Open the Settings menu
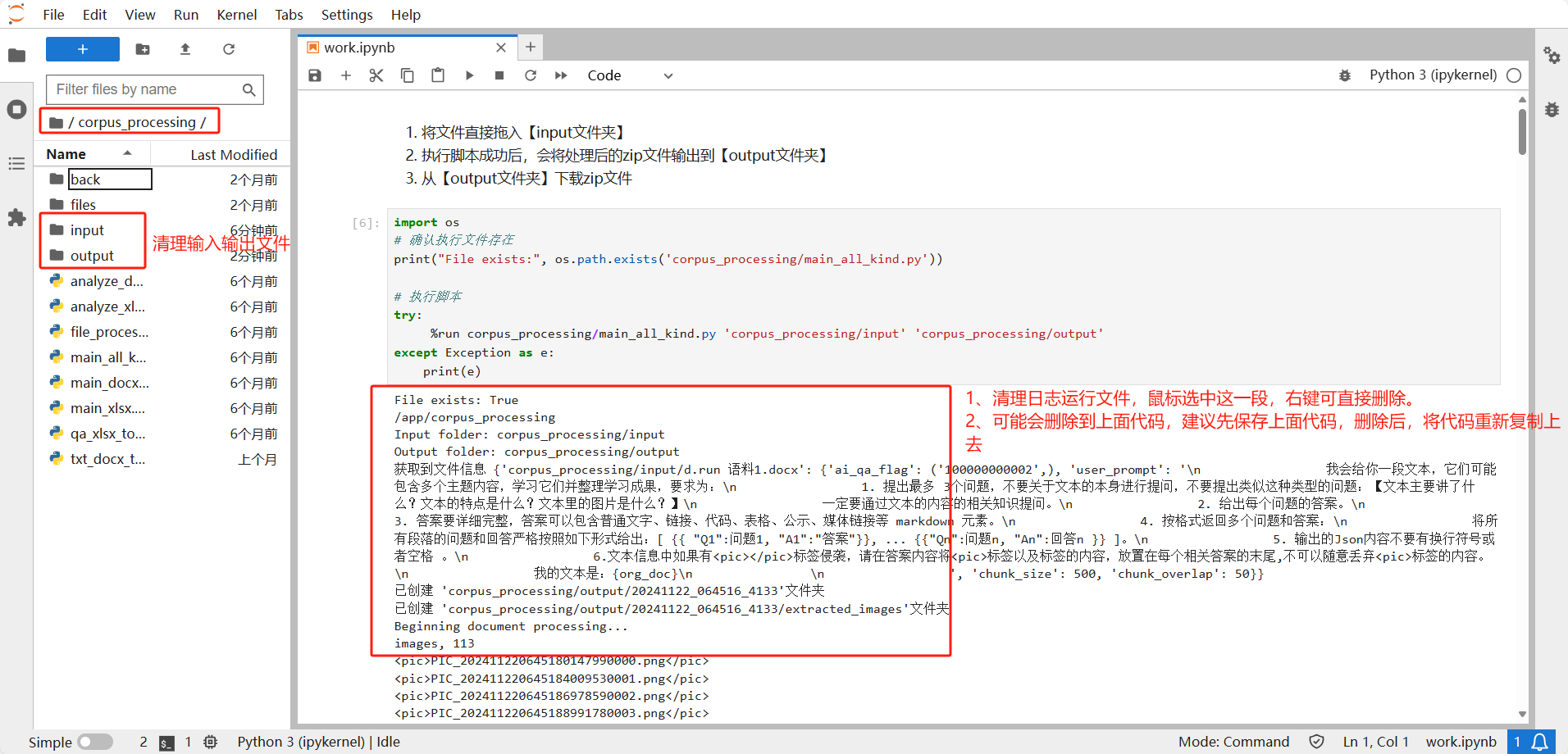 click(x=346, y=15)
